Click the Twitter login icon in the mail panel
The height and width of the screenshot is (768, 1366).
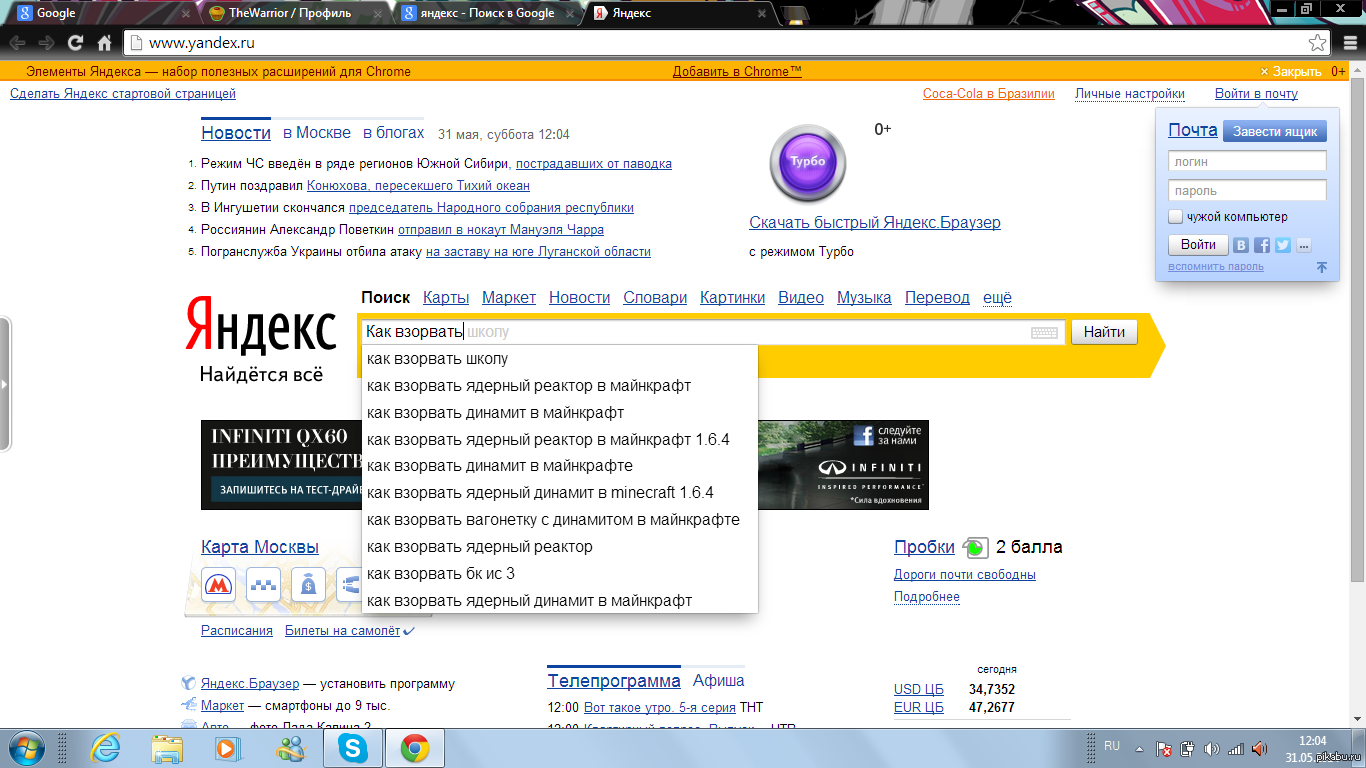pyautogui.click(x=1283, y=245)
